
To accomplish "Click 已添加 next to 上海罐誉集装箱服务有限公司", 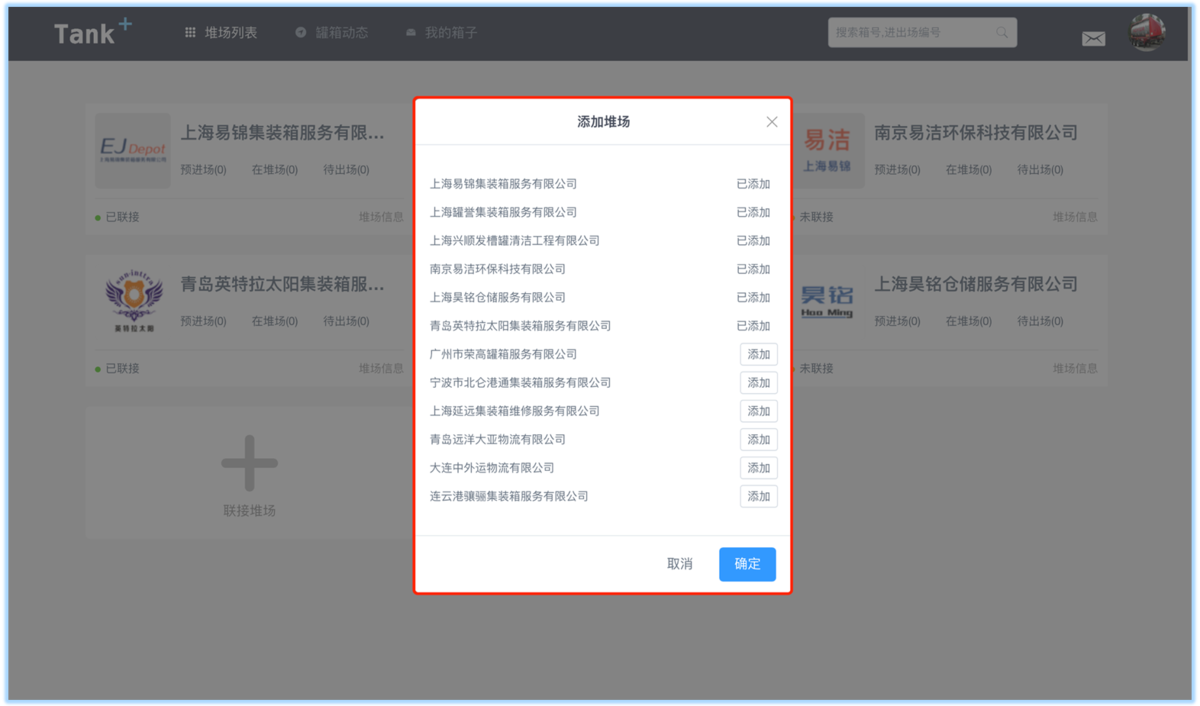I will click(754, 212).
